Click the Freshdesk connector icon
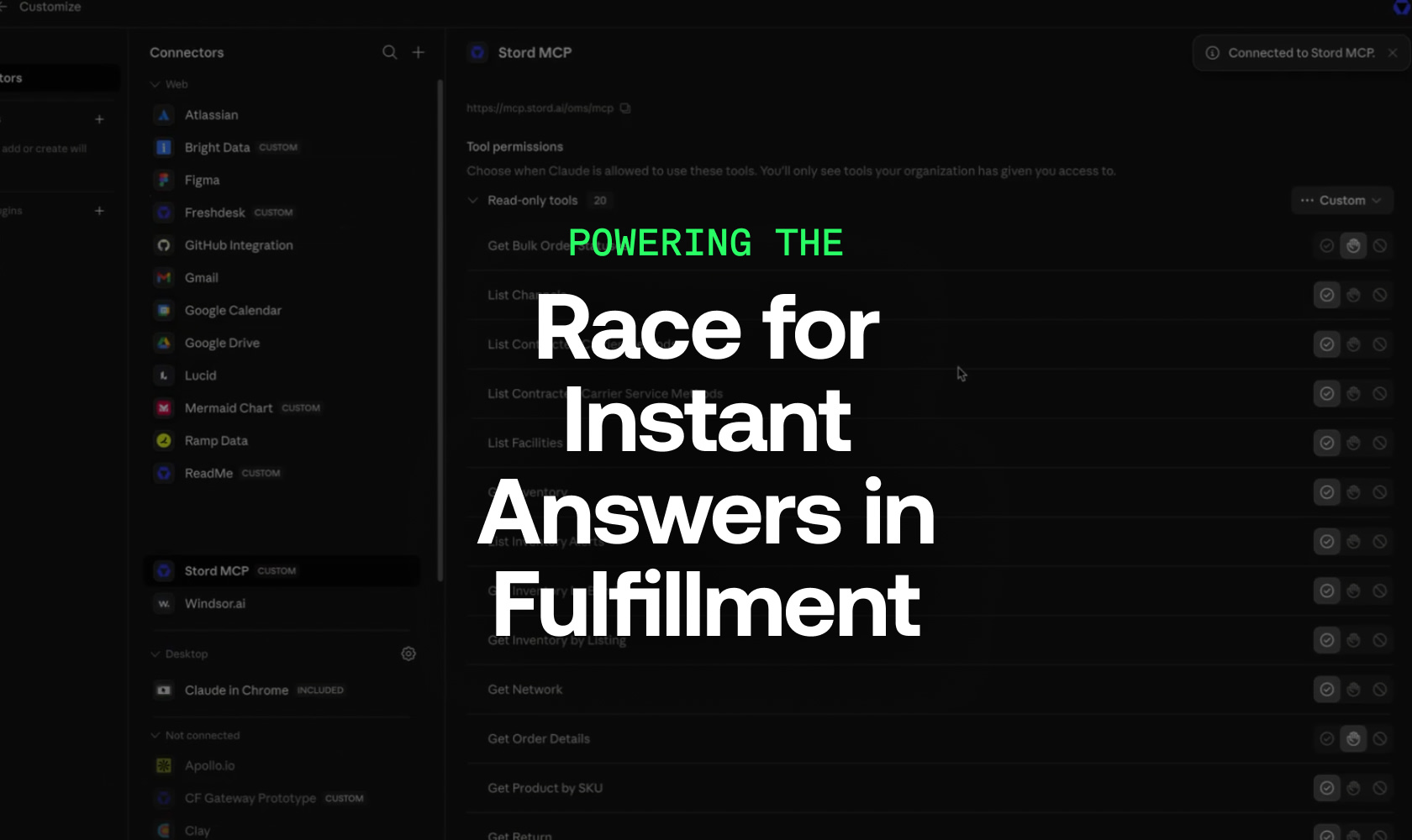The image size is (1412, 840). 164,213
